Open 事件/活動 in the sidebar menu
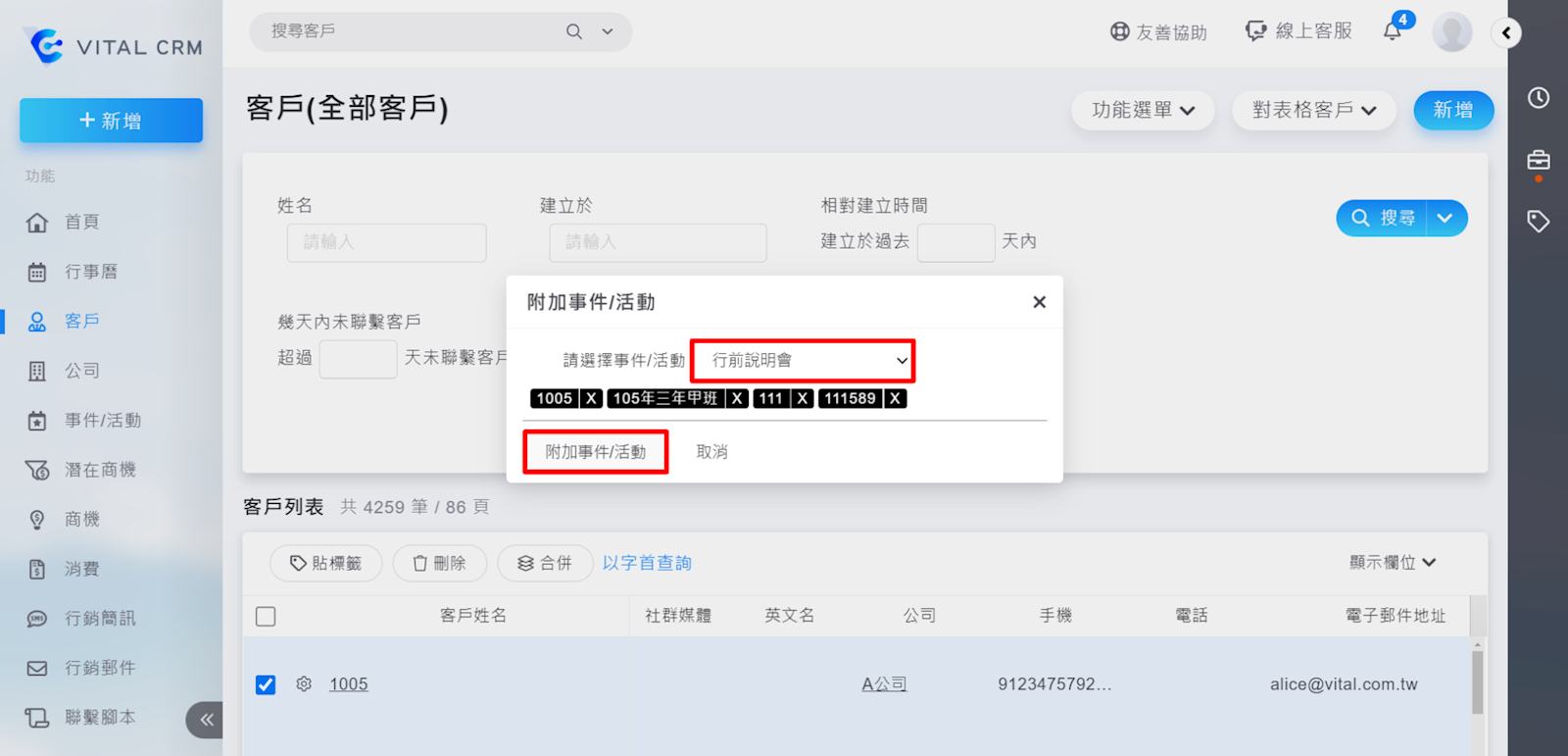The image size is (1568, 756). [103, 421]
